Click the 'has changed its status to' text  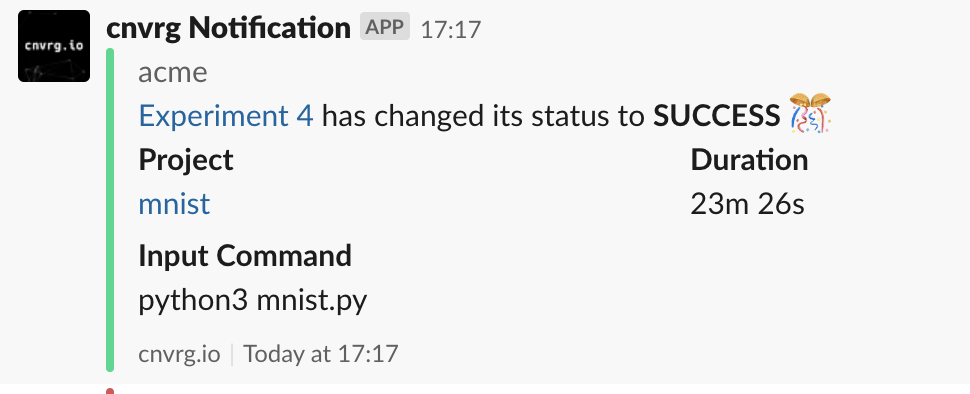point(483,116)
